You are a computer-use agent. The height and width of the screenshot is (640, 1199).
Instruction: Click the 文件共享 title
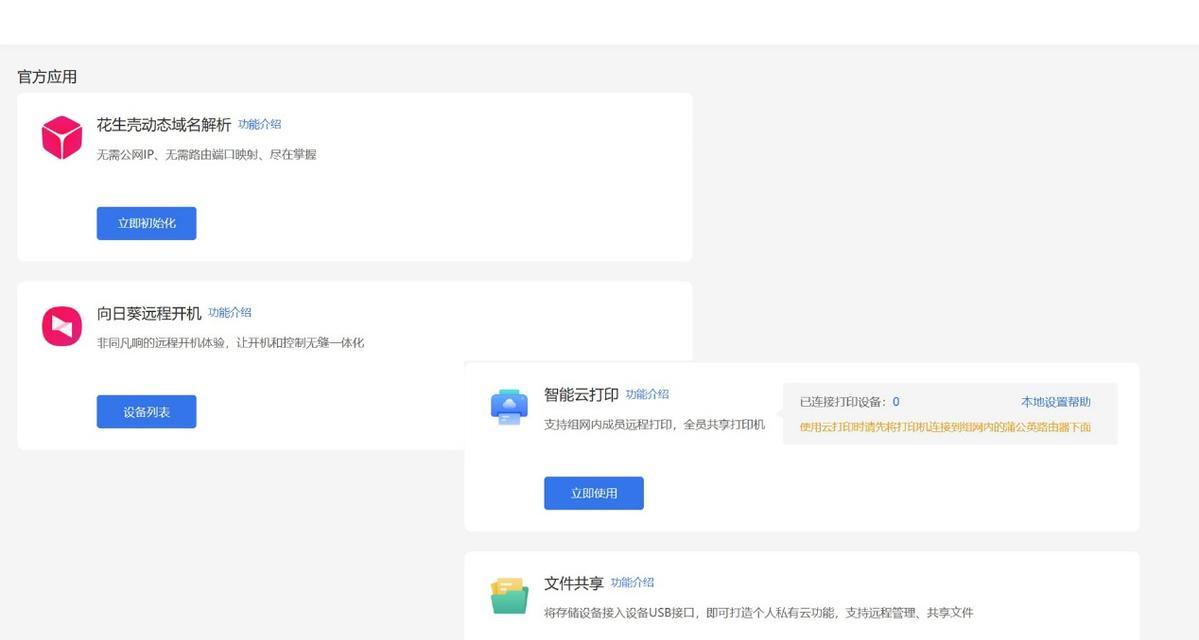(x=574, y=583)
